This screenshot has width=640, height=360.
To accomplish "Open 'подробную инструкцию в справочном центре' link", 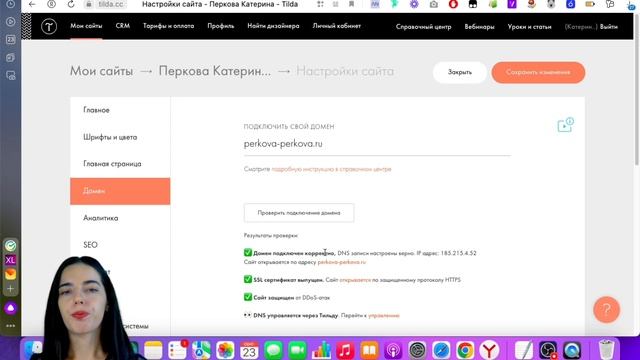I will (x=331, y=169).
